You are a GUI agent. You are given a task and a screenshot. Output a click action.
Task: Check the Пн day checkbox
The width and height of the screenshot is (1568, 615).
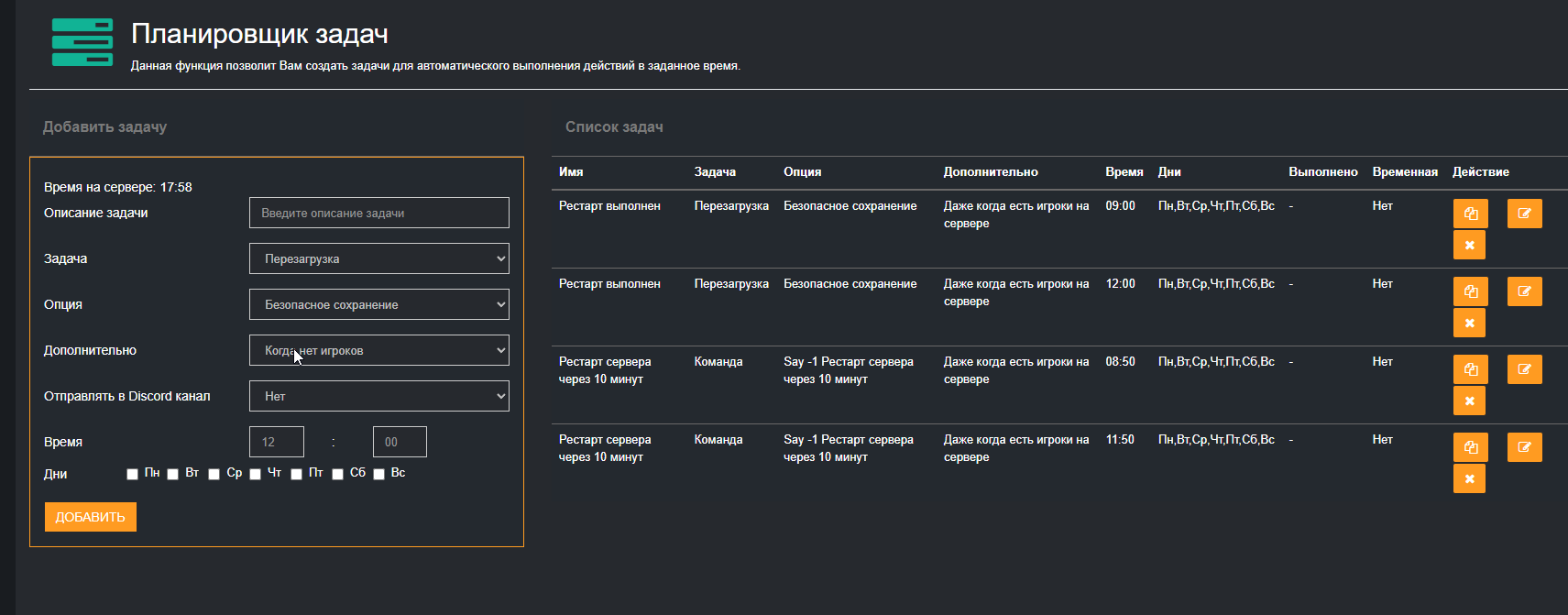click(132, 474)
